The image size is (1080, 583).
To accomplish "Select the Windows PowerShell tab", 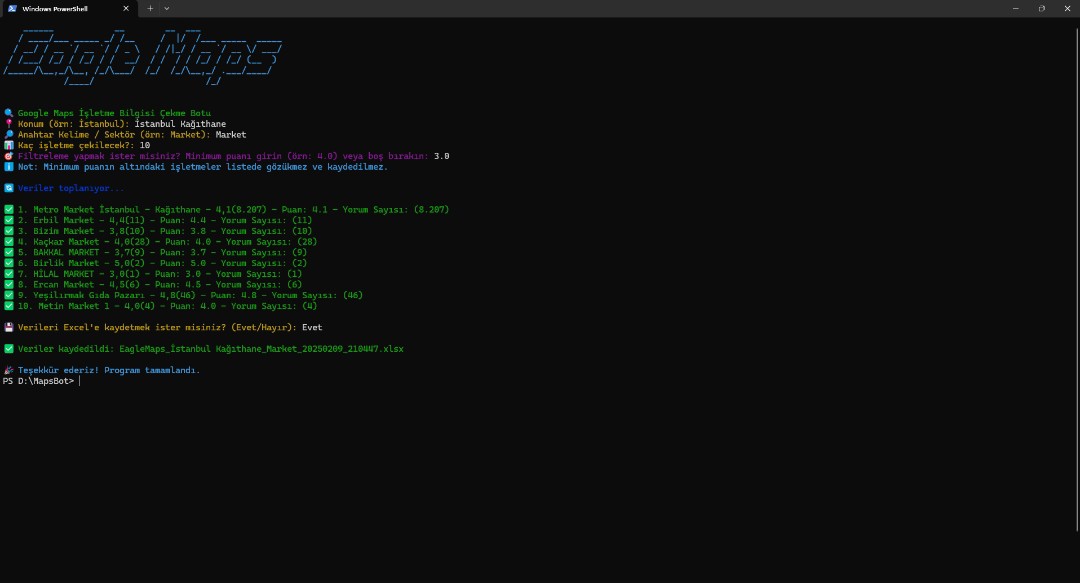I will tap(69, 8).
